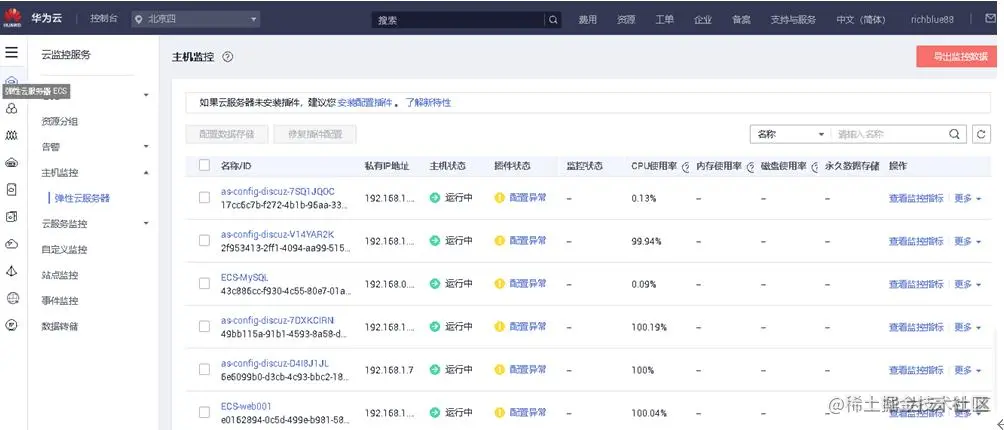Select 事件监控 in the sidebar

click(x=60, y=301)
